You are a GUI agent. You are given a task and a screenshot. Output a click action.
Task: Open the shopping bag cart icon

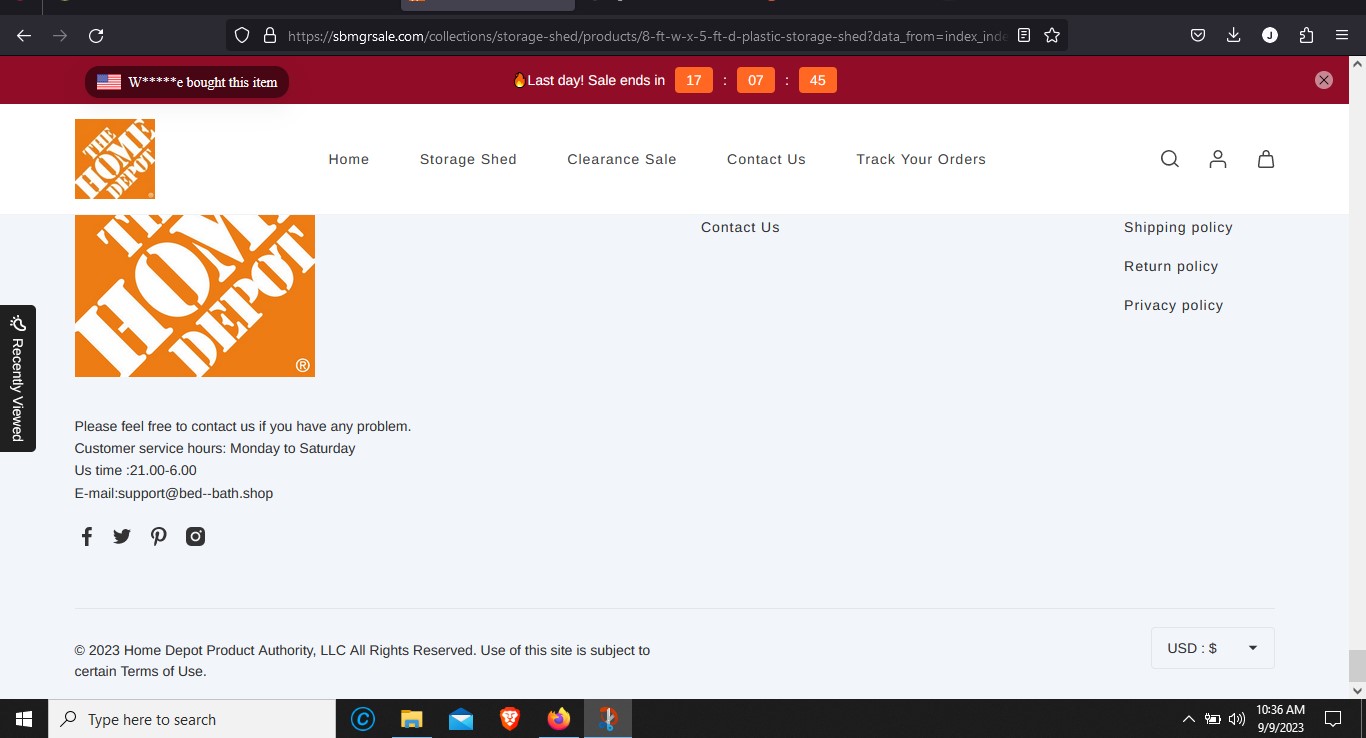(x=1266, y=159)
